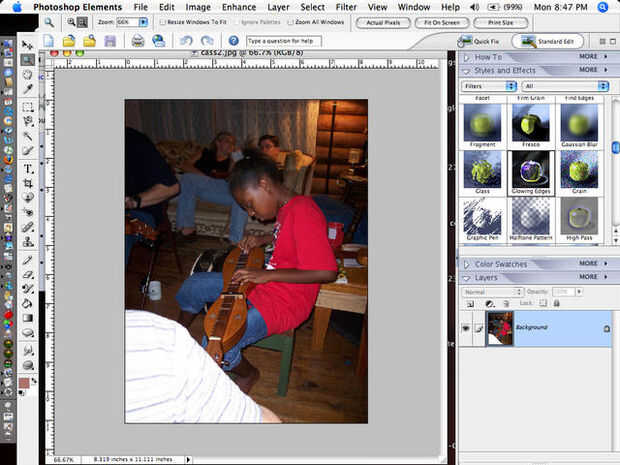Click the Zoom In magnifier option
The height and width of the screenshot is (465, 620).
click(x=71, y=22)
